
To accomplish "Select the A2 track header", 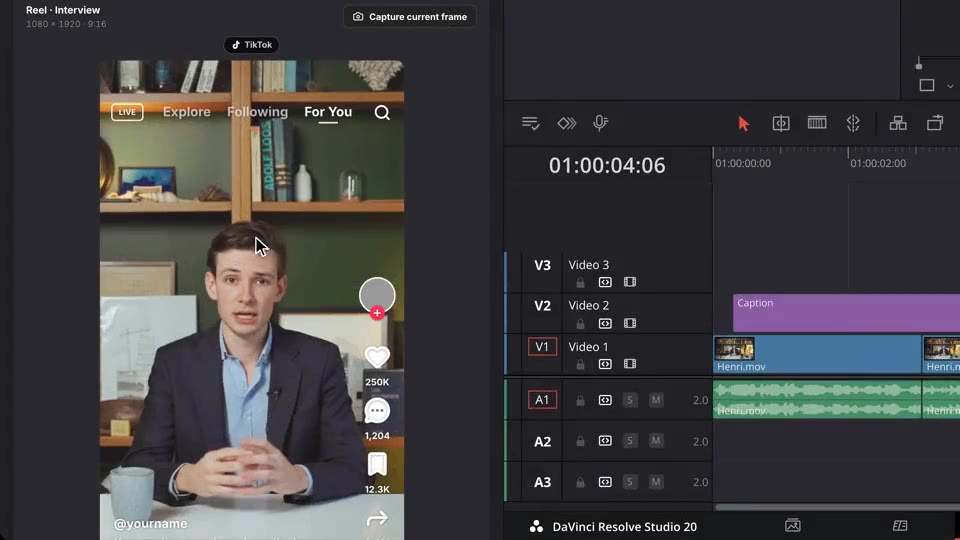I will (542, 441).
